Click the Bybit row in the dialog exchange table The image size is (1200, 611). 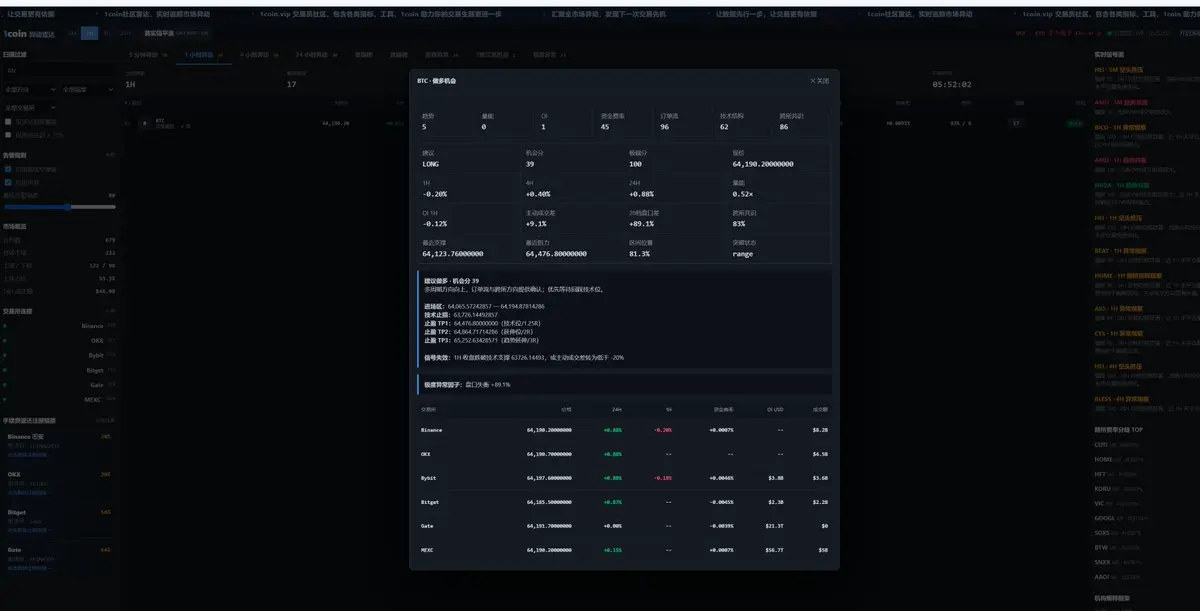[624, 478]
